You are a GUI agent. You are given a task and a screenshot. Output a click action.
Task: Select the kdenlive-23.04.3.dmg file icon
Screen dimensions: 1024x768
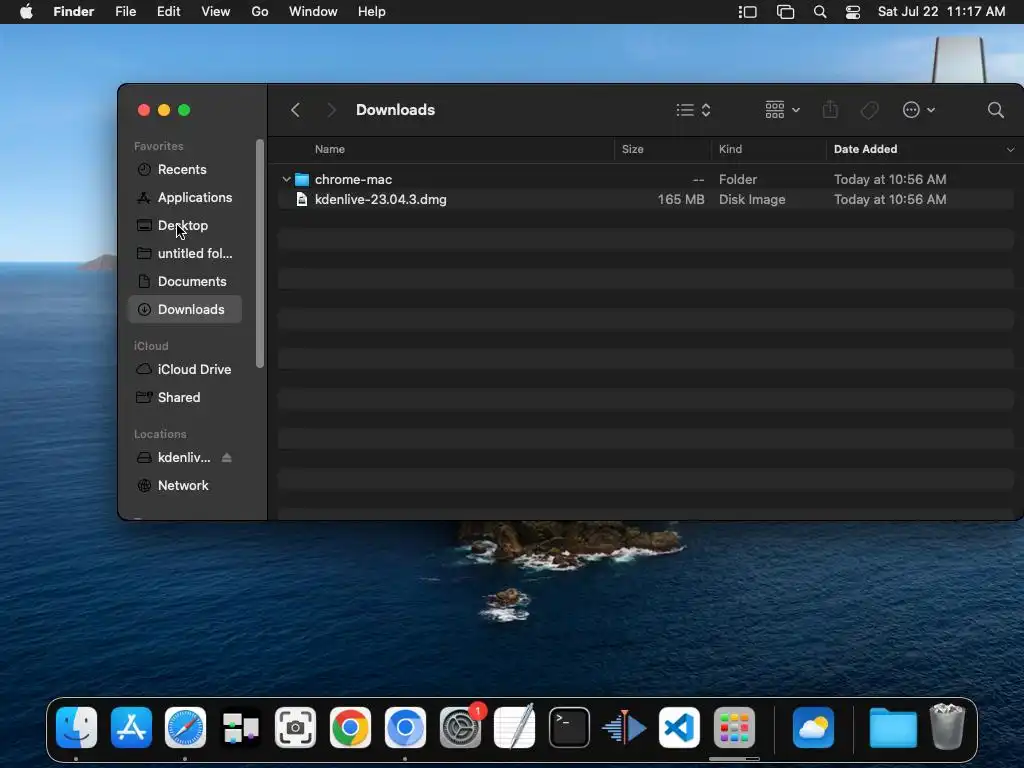(x=302, y=199)
